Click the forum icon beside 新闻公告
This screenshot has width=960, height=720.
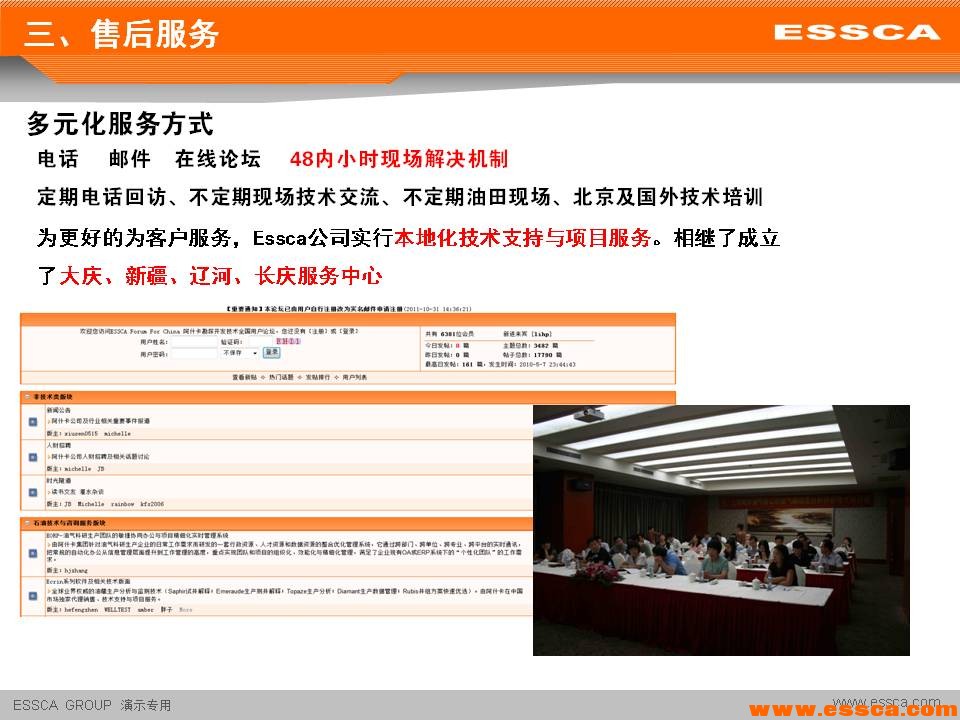33,421
